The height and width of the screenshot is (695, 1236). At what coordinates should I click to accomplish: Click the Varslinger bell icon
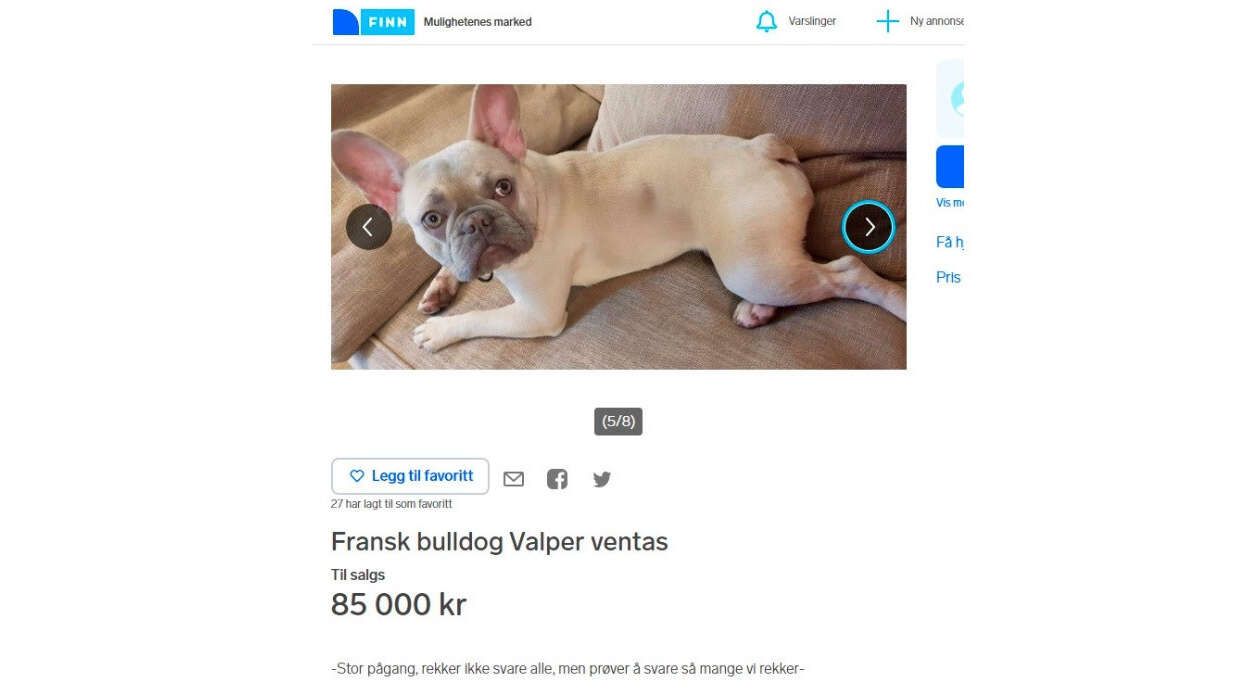(767, 21)
